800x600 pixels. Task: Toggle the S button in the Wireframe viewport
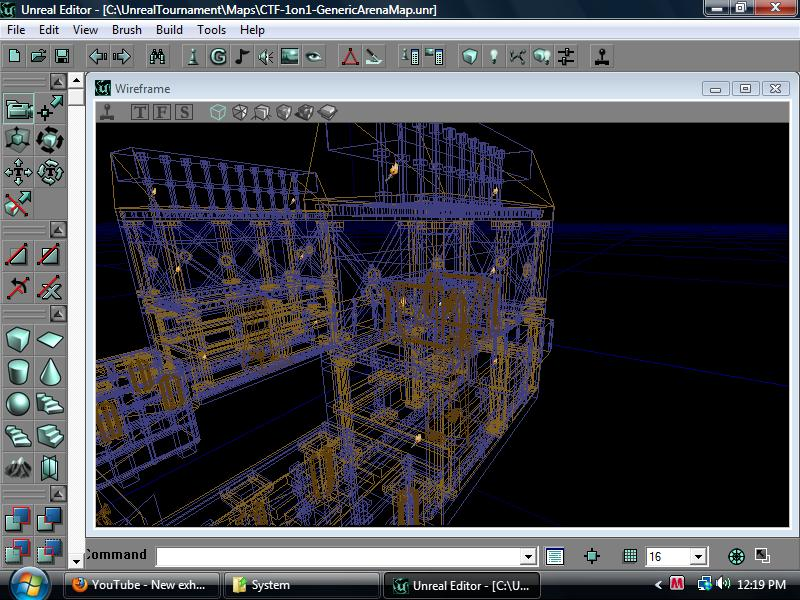tap(184, 112)
